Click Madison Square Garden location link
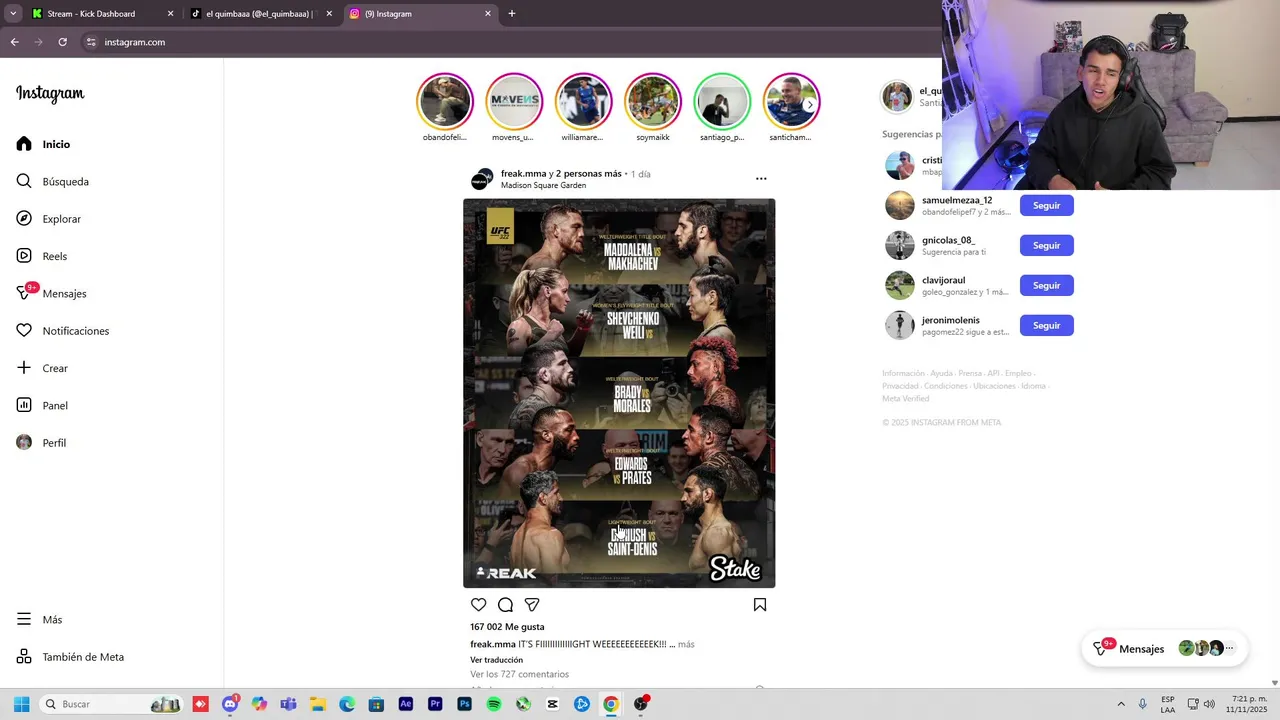 (543, 186)
